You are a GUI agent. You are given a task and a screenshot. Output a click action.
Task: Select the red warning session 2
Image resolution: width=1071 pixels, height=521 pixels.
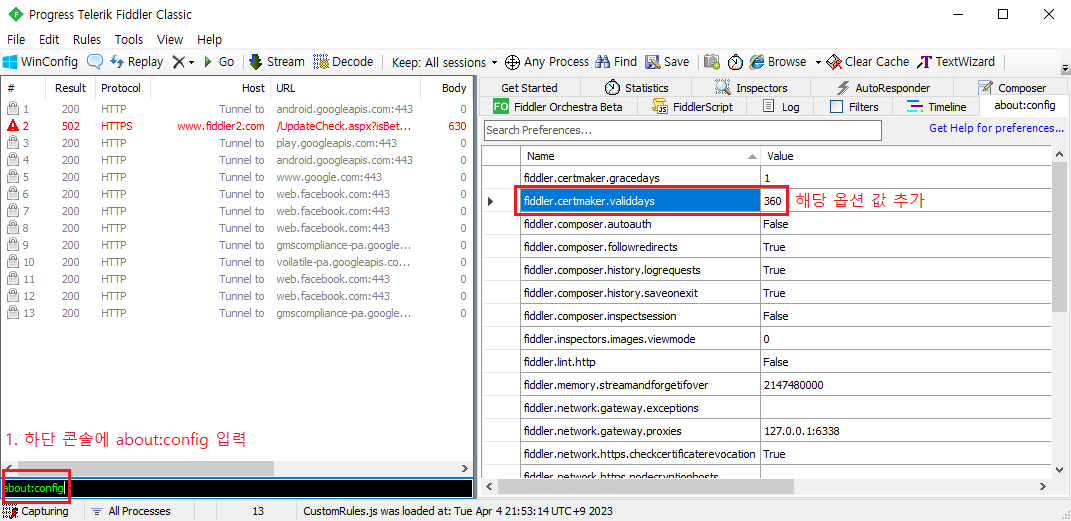pyautogui.click(x=236, y=126)
